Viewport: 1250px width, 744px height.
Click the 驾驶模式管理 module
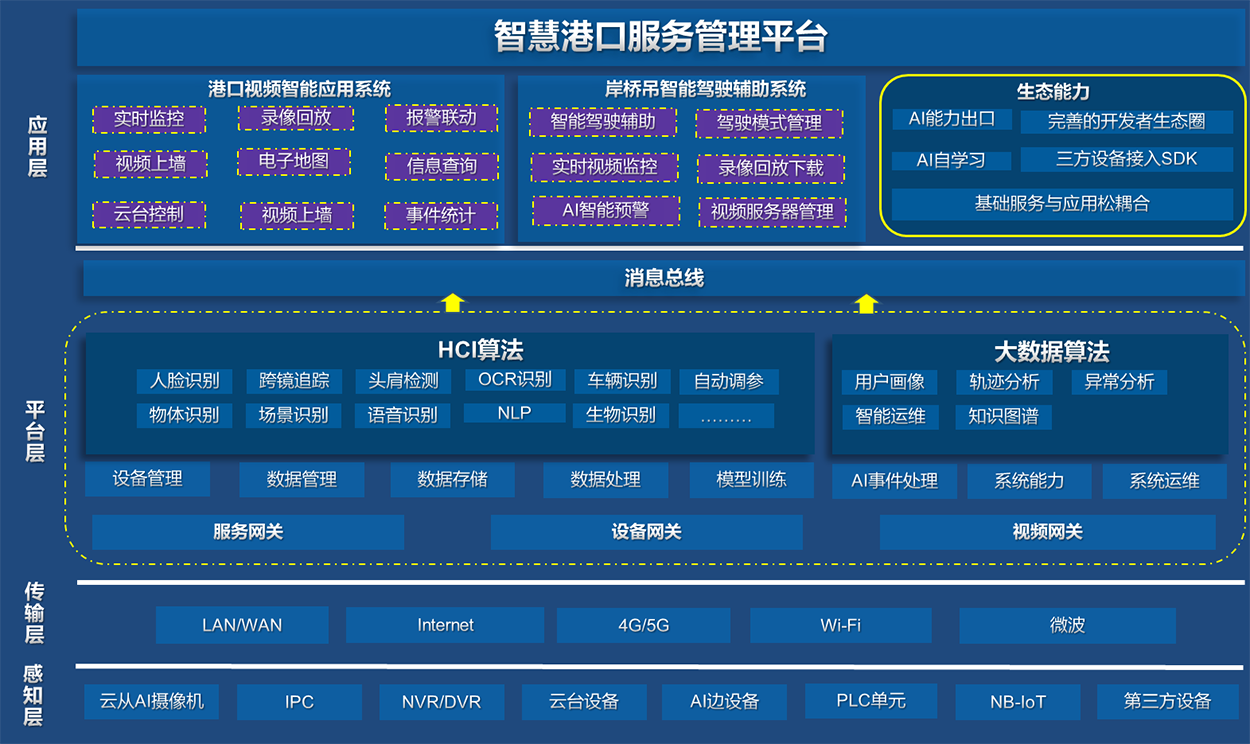pos(769,123)
